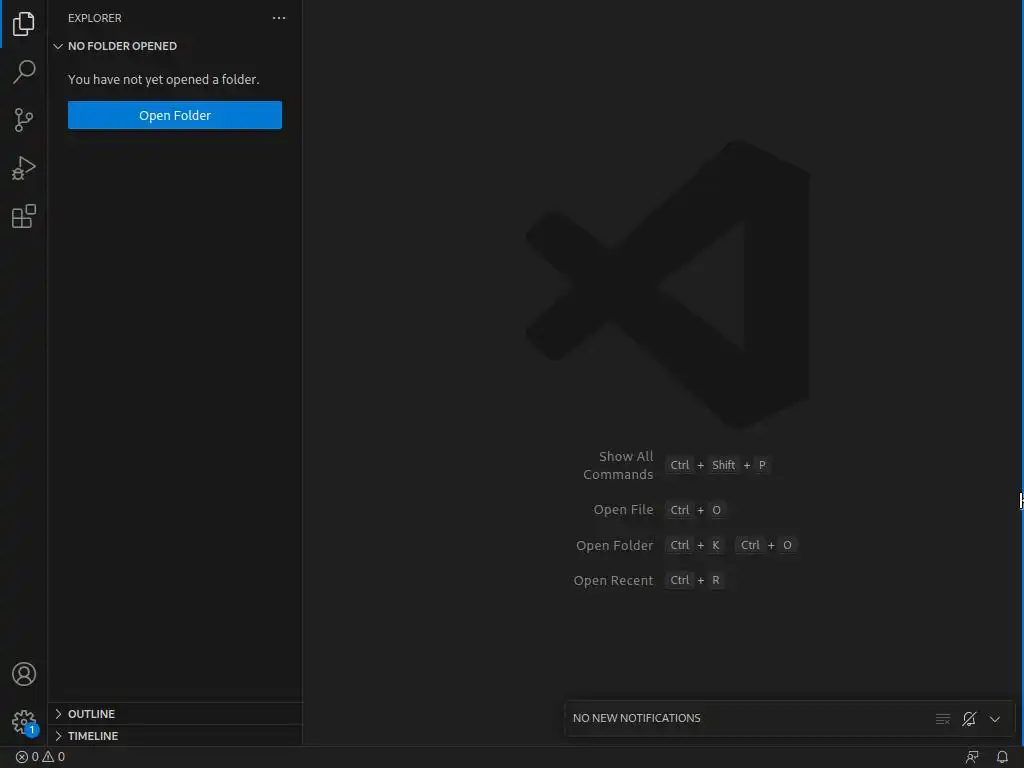The image size is (1024, 768).
Task: Toggle do not disturb mode
Action: coord(969,719)
